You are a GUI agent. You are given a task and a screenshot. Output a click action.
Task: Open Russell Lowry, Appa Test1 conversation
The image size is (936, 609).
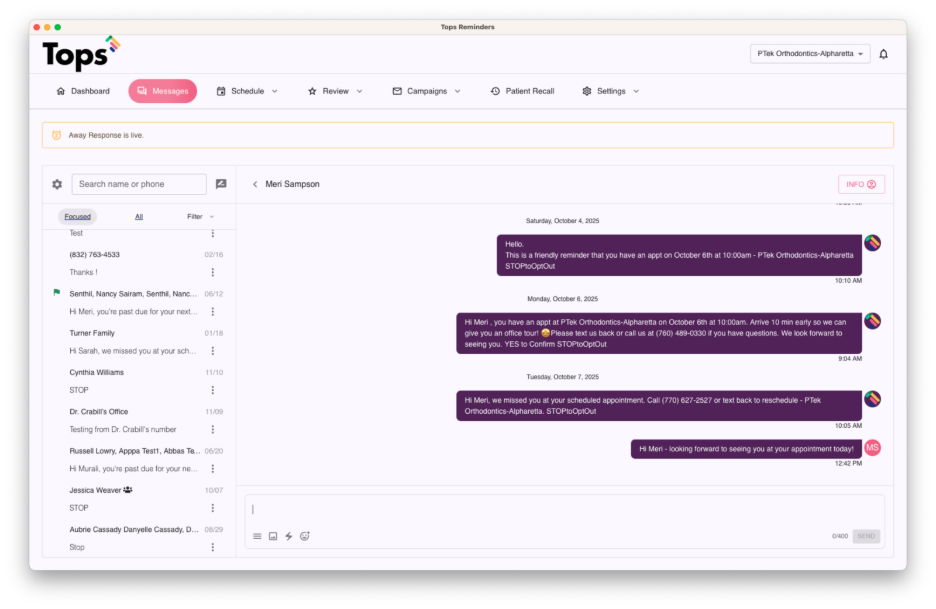(139, 460)
